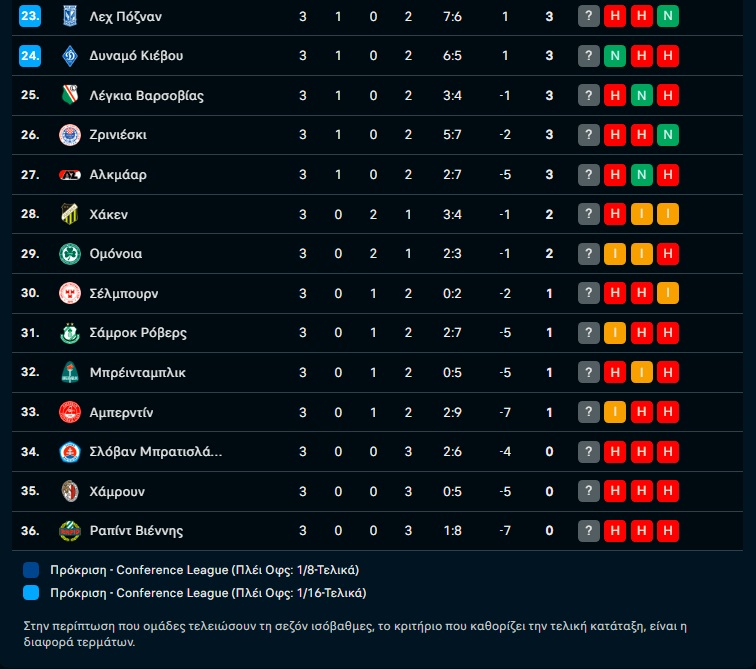Click the dark blue 1/8-Τελικά legend swatch

click(31, 570)
